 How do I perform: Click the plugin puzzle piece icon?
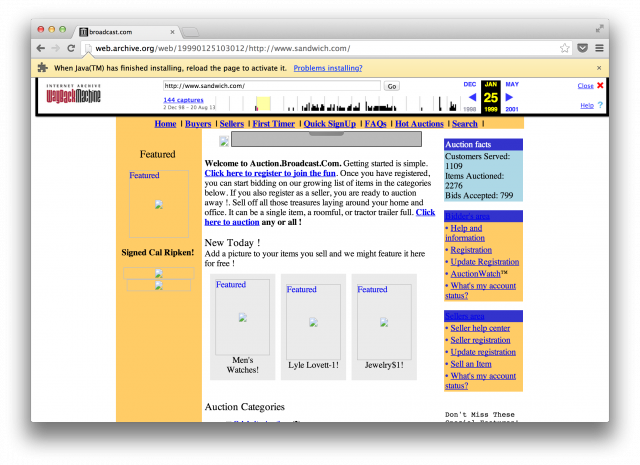point(42,67)
